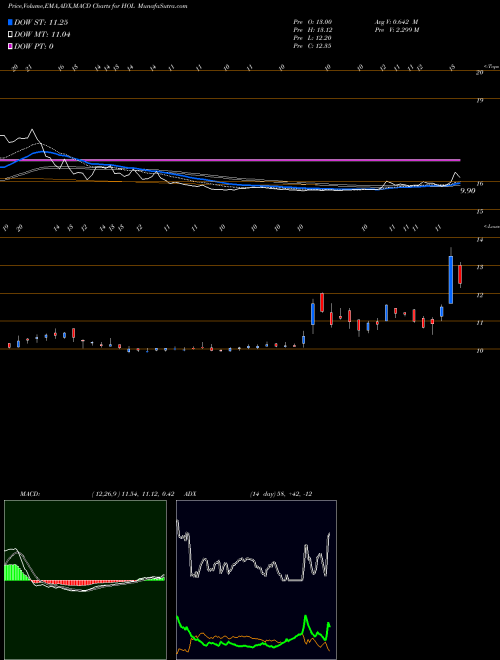Click the price axis label '13'
Image resolution: width=500 pixels, height=660 pixels.
(x=479, y=267)
